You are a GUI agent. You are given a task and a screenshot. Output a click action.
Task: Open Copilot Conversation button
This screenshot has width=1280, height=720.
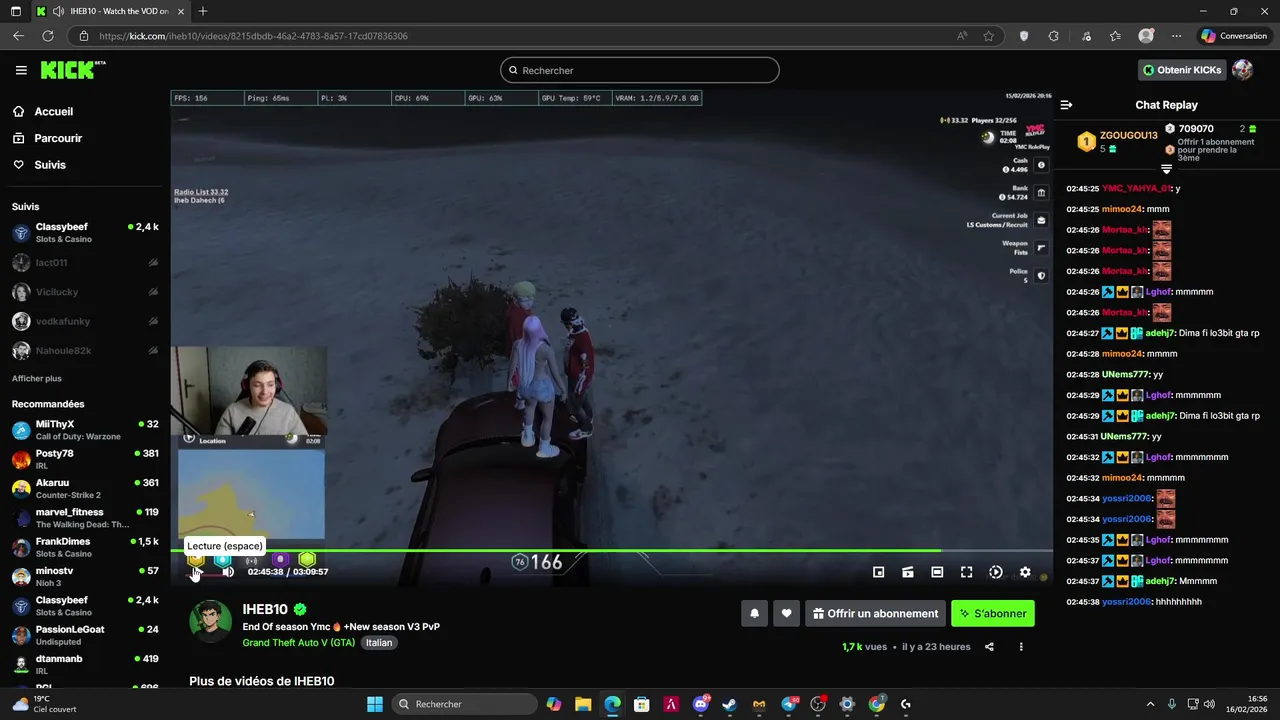coord(1234,36)
